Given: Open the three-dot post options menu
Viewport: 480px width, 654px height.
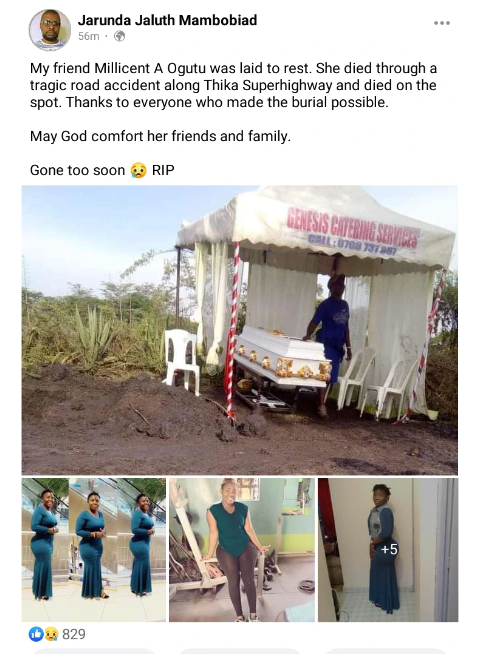Looking at the screenshot, I should coord(442,23).
